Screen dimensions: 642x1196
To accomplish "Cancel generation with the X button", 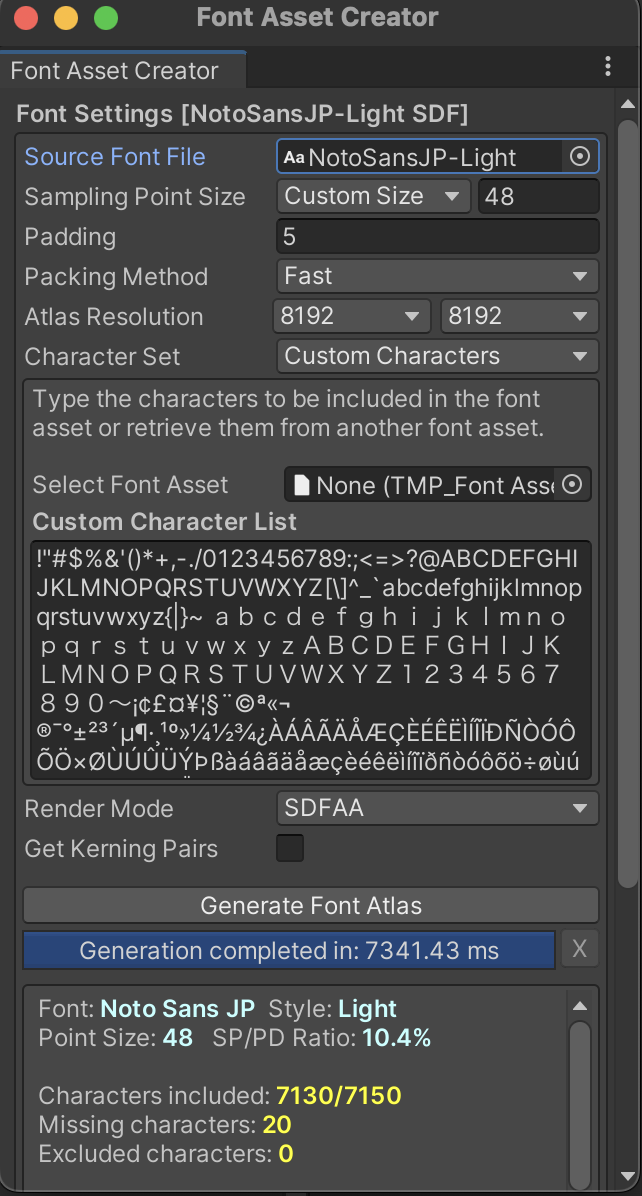I will [579, 950].
